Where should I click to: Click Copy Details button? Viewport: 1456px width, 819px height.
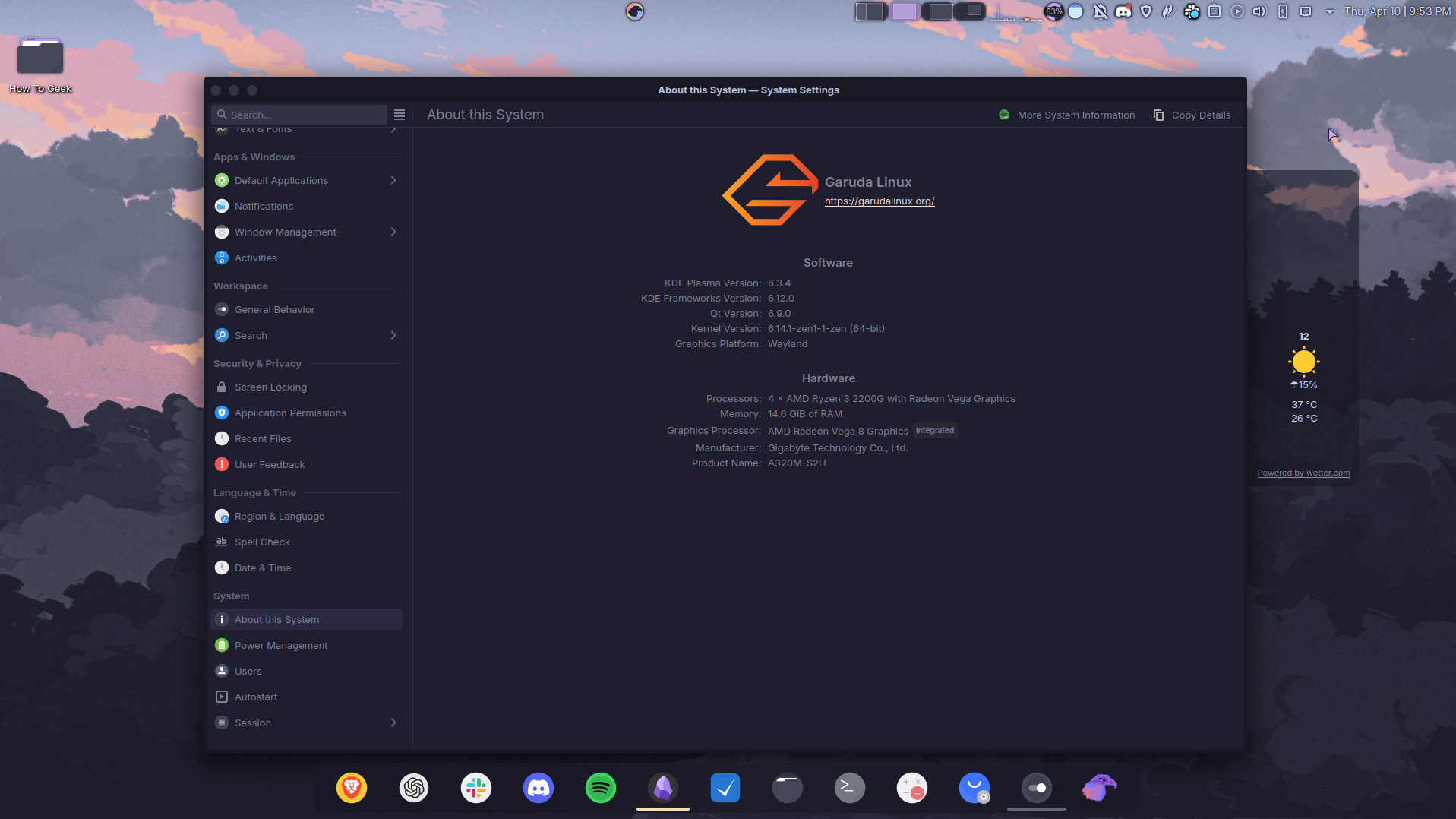(x=1192, y=115)
